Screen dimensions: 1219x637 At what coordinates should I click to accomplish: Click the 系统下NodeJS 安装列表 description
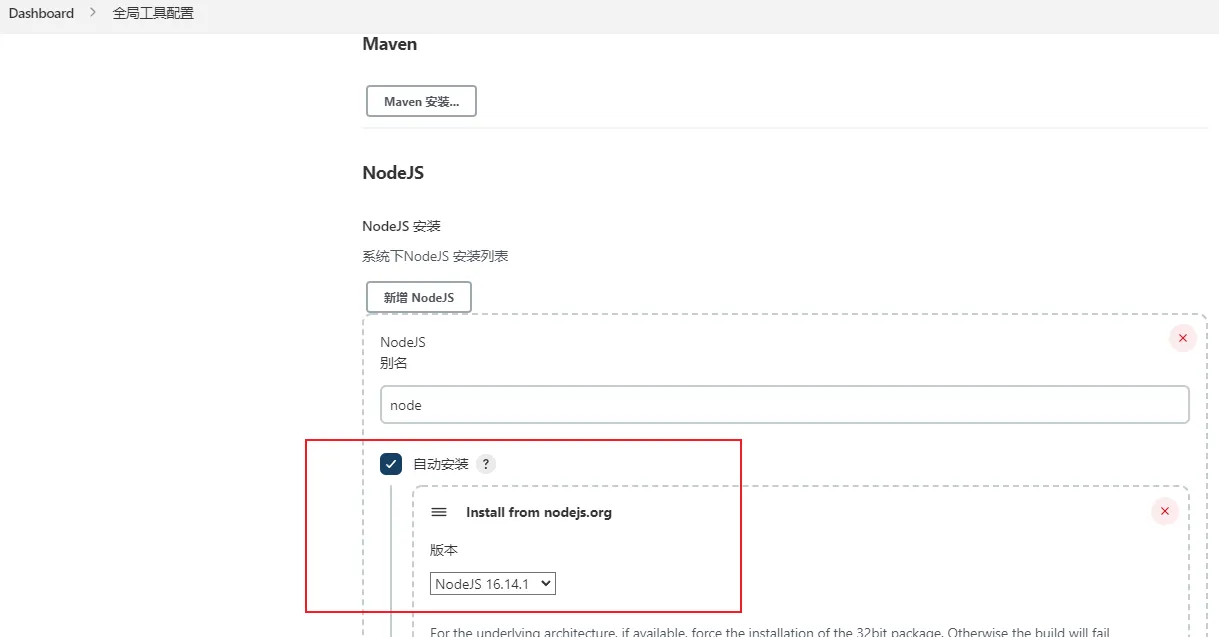tap(435, 256)
